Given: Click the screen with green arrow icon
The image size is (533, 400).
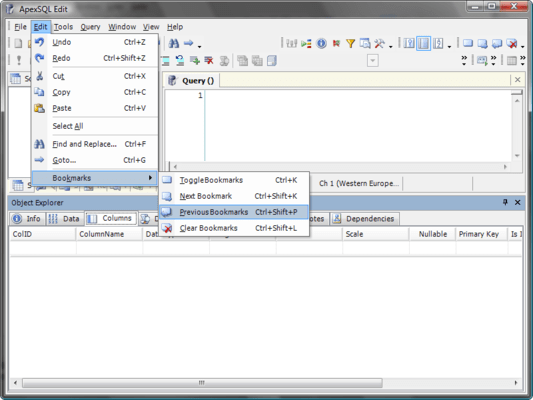Looking at the screenshot, I should pyautogui.click(x=482, y=60).
